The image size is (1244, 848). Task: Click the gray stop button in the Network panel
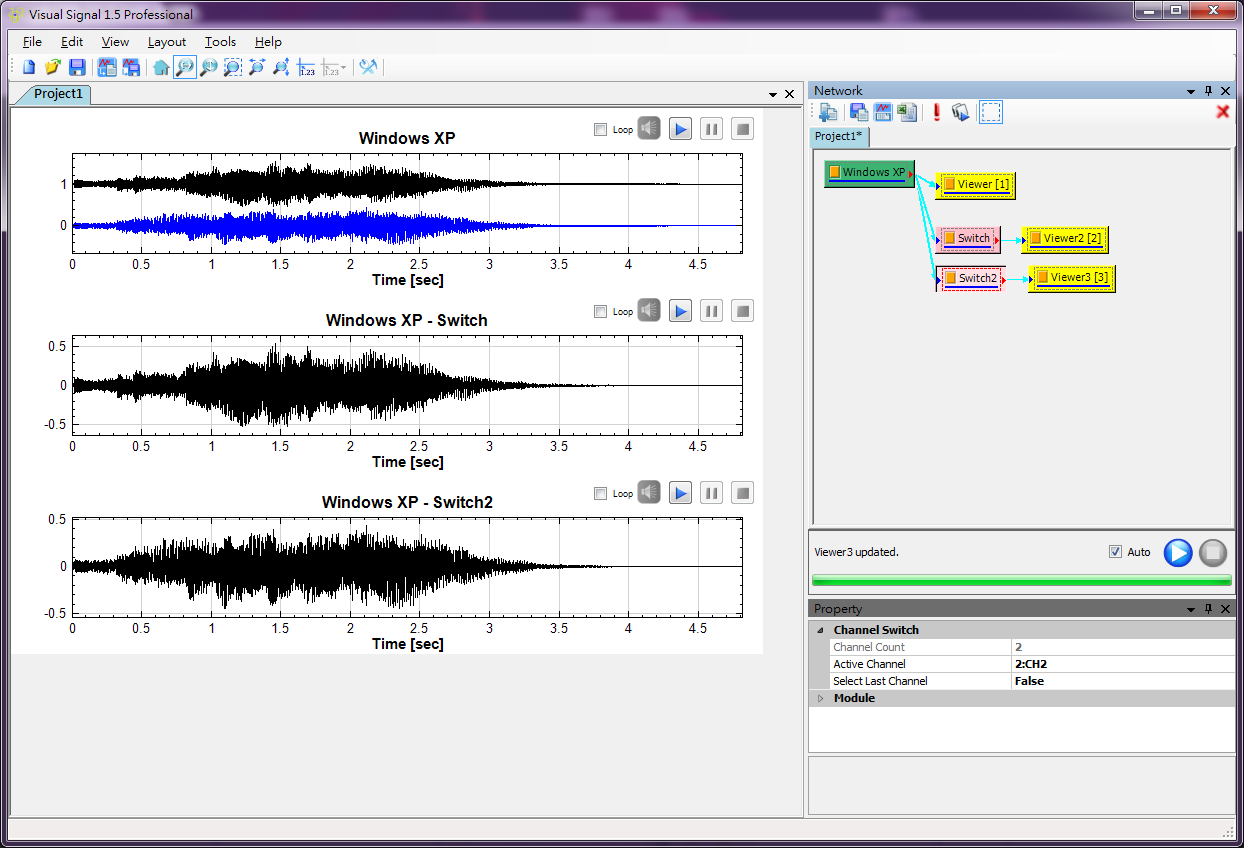click(x=1213, y=552)
